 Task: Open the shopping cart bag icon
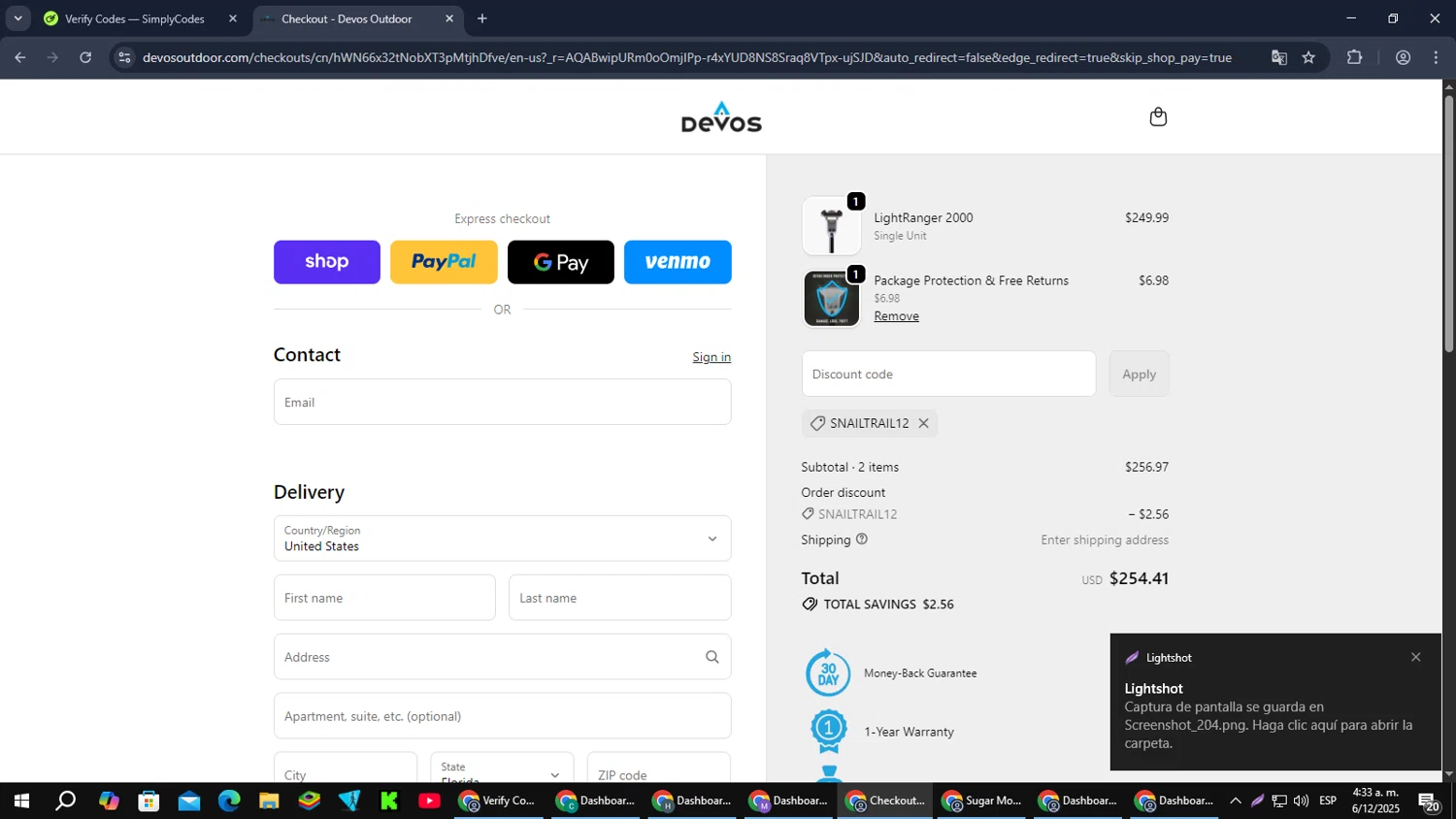tap(1158, 117)
